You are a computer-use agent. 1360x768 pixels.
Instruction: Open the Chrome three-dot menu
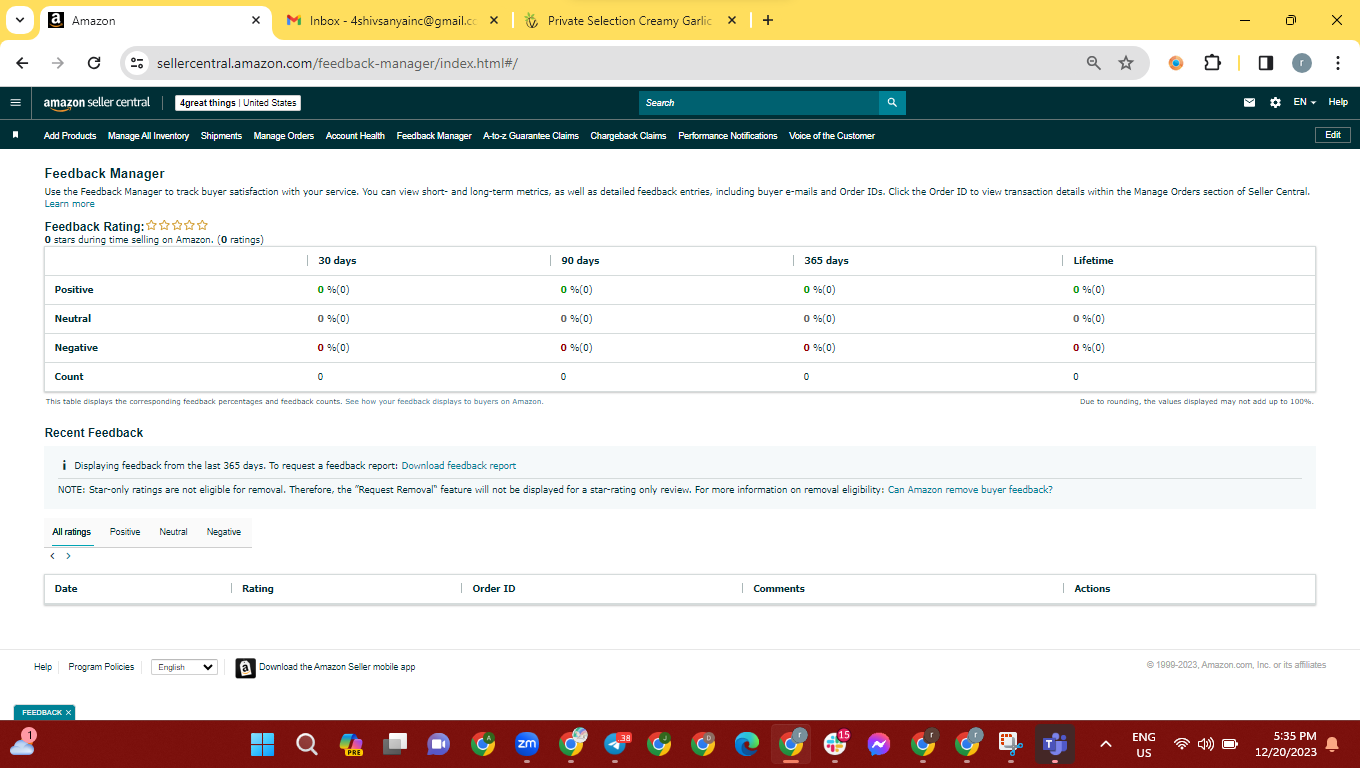[x=1338, y=63]
